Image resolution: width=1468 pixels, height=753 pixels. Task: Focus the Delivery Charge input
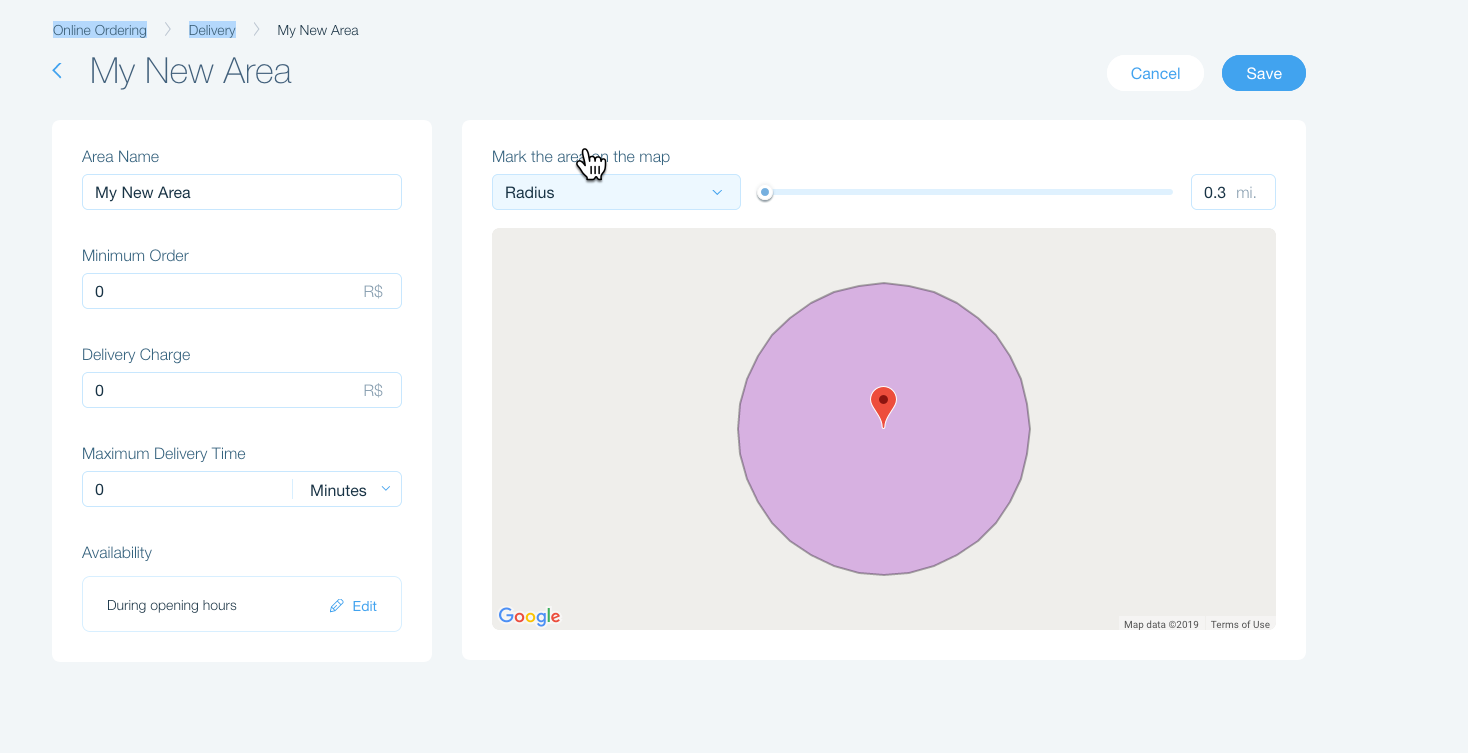point(242,390)
